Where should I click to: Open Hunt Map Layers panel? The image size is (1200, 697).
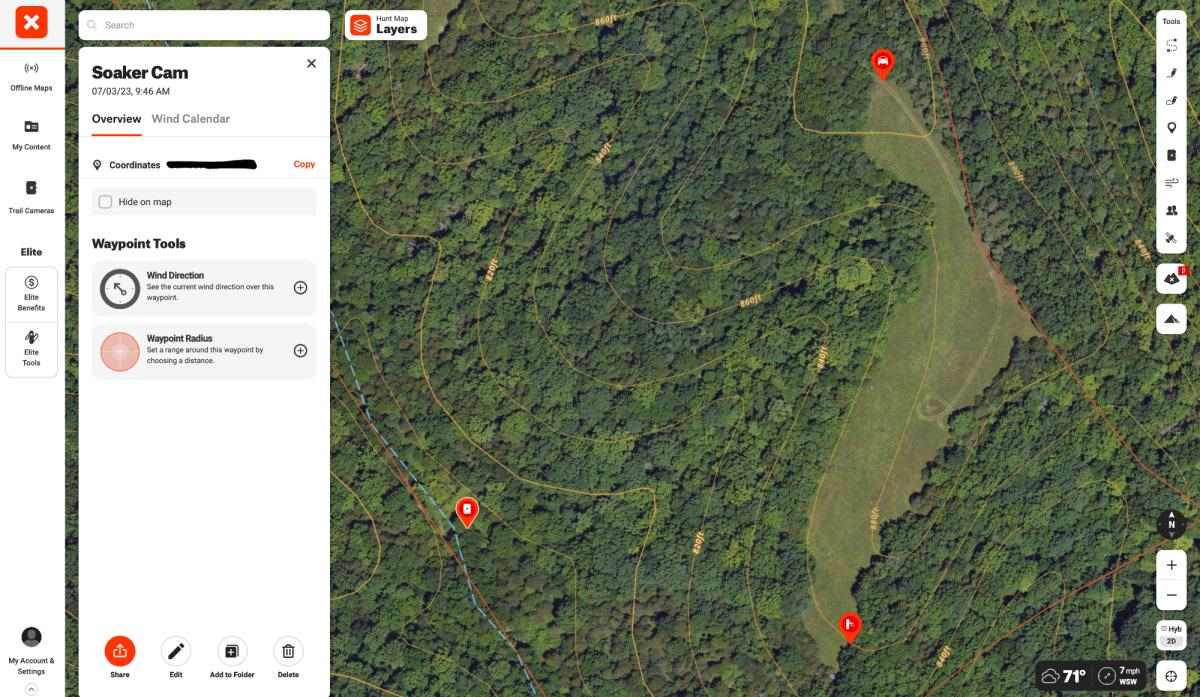[x=386, y=25]
